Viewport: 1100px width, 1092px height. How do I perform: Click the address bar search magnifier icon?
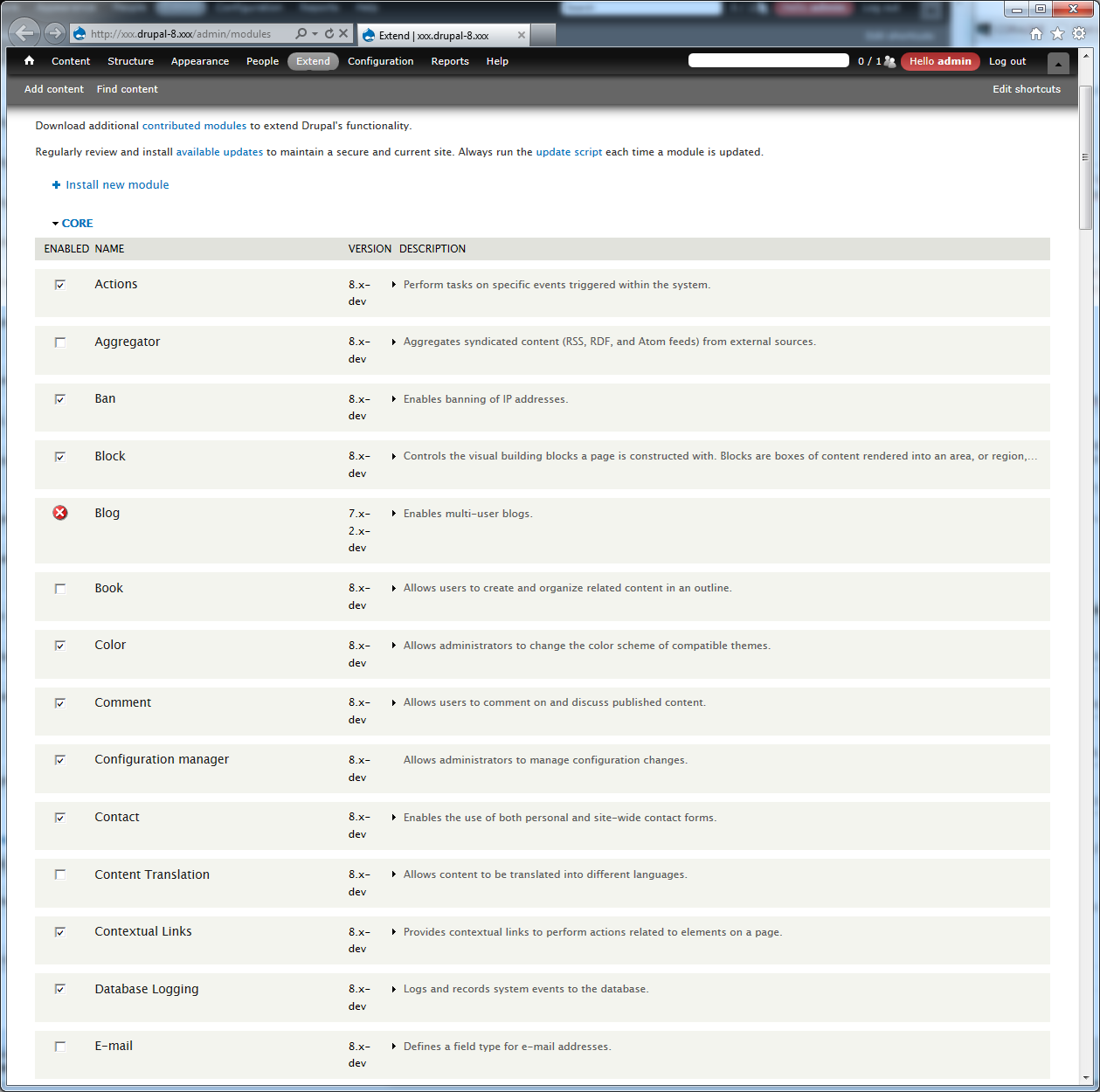pyautogui.click(x=301, y=33)
